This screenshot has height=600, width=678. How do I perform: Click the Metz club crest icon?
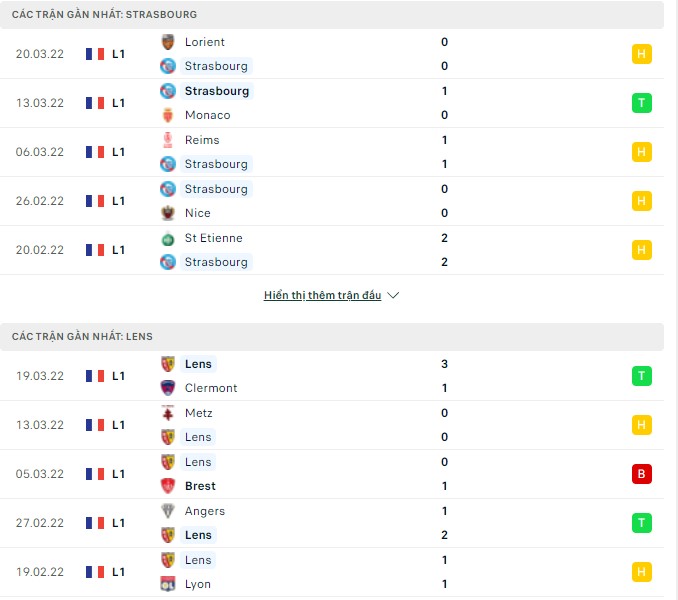coord(168,413)
